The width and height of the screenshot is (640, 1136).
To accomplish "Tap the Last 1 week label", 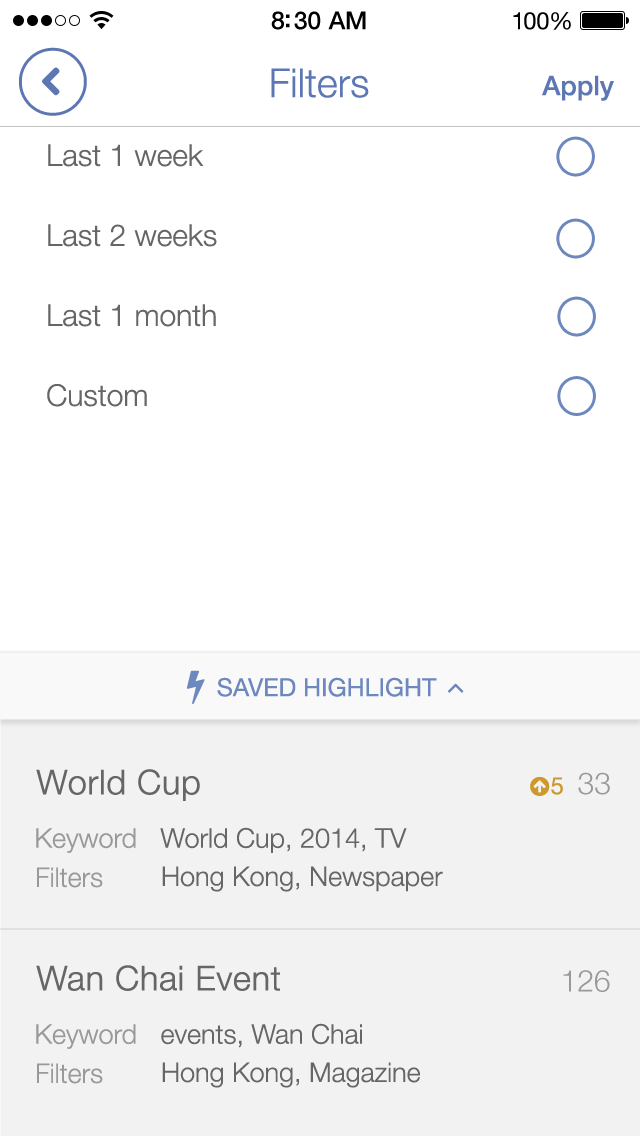I will (125, 157).
